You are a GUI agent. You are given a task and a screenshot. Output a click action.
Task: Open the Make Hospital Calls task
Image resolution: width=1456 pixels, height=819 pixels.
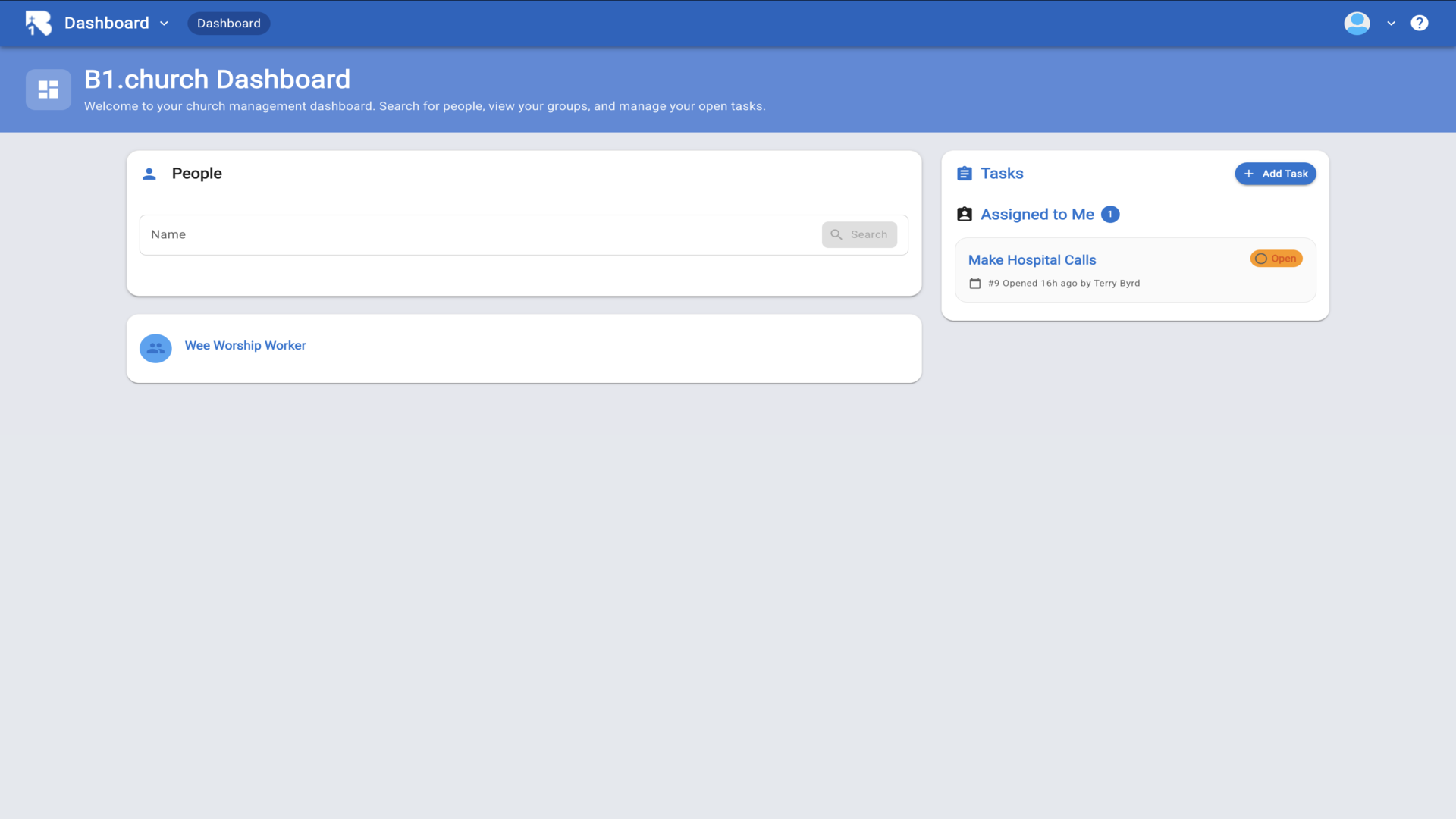point(1031,260)
